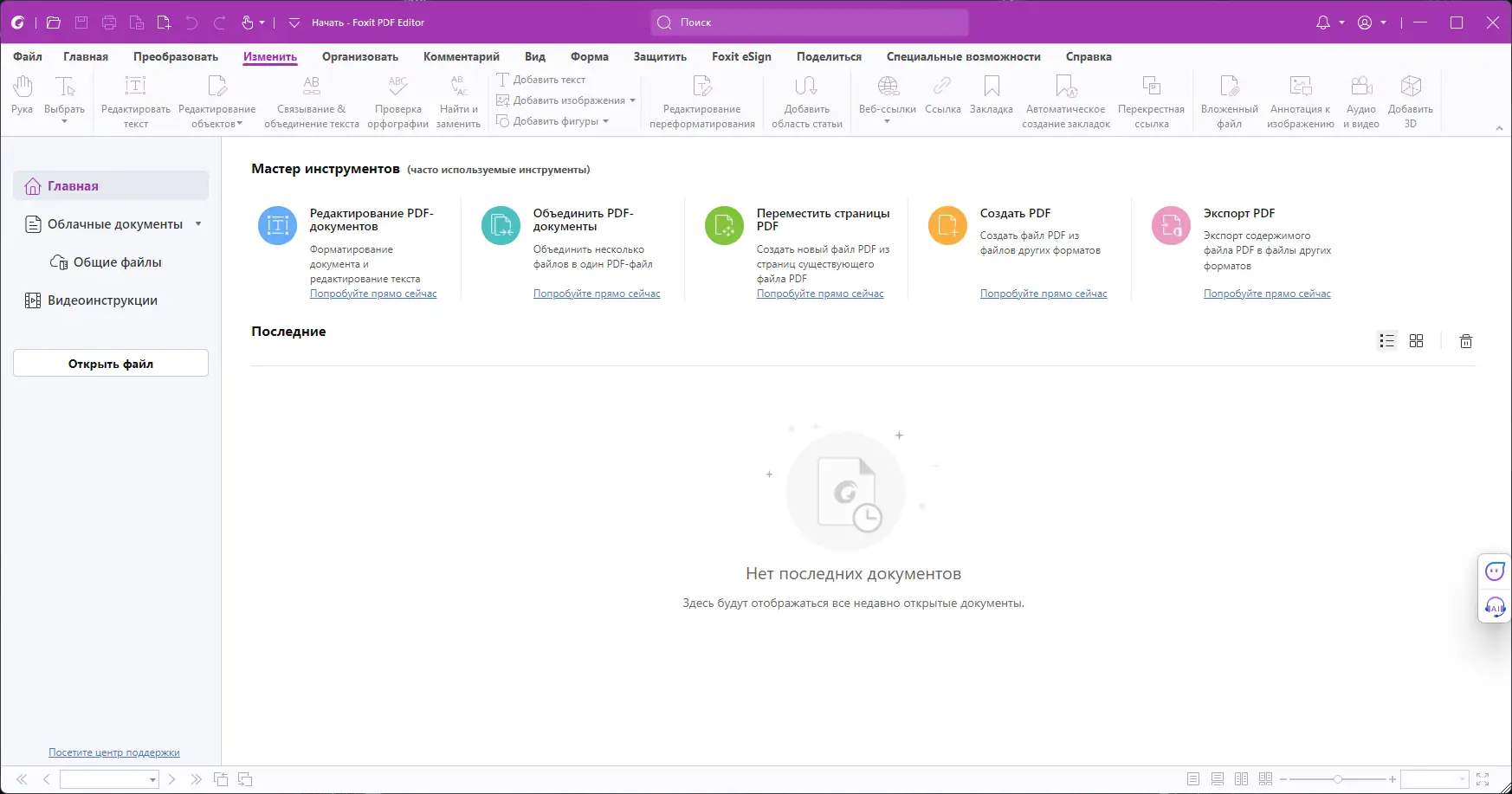Click the redo arrow in title bar
Image resolution: width=1512 pixels, height=794 pixels.
click(x=219, y=23)
